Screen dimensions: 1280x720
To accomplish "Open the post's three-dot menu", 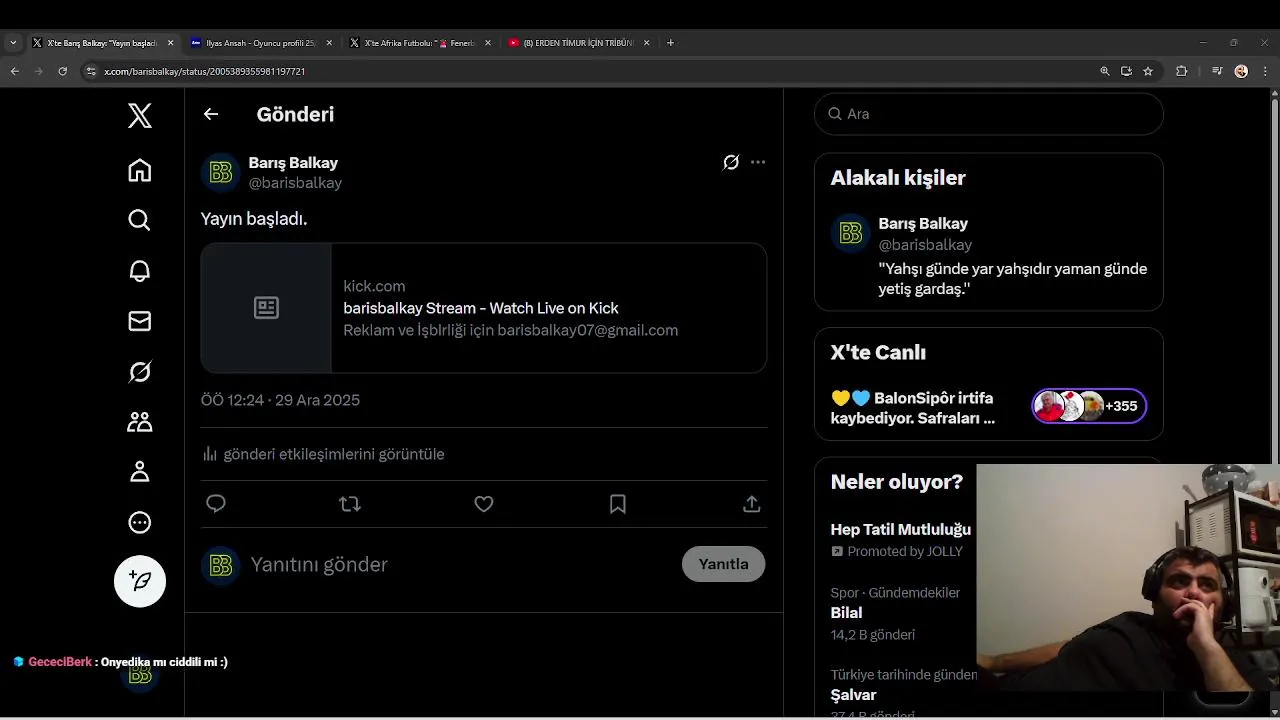I will pyautogui.click(x=758, y=162).
